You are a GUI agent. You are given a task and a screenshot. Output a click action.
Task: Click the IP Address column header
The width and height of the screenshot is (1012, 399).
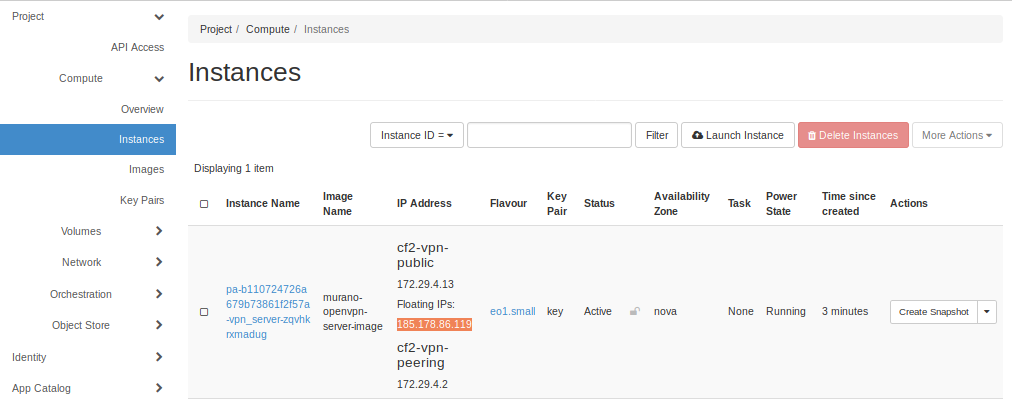pyautogui.click(x=424, y=203)
